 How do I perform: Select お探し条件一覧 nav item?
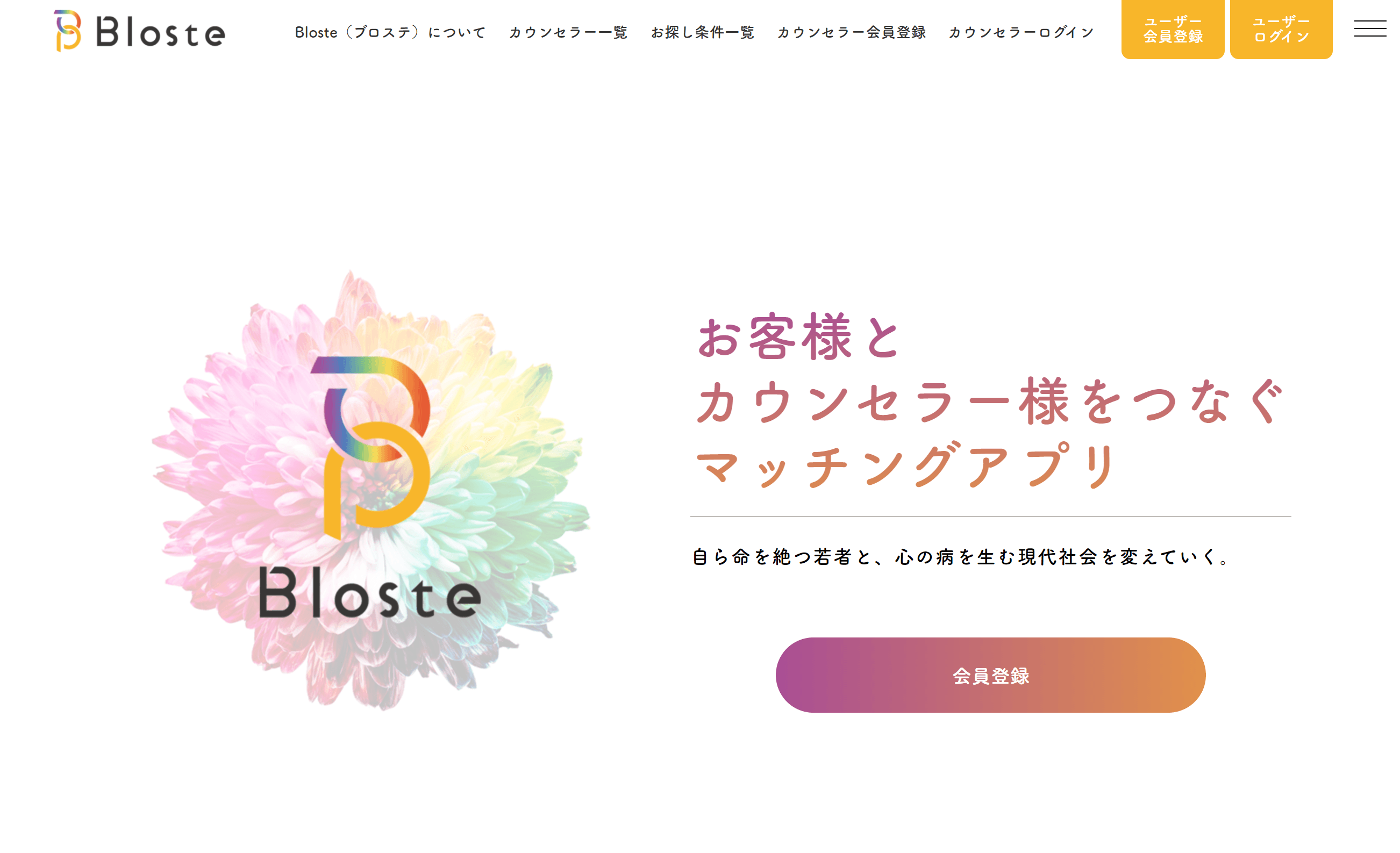click(702, 32)
